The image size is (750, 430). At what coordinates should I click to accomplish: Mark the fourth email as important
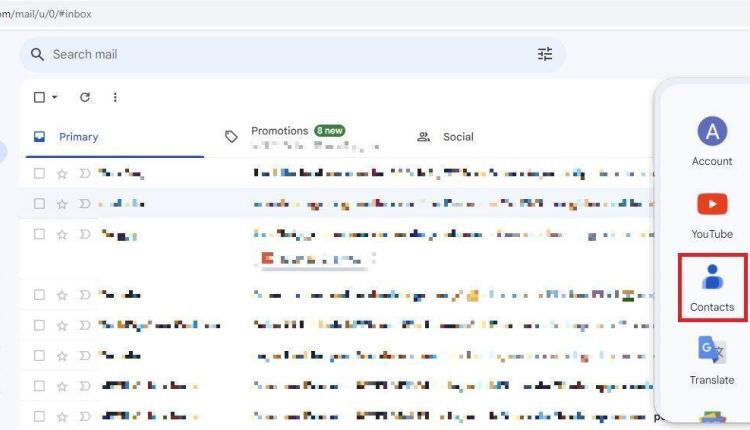[85, 295]
